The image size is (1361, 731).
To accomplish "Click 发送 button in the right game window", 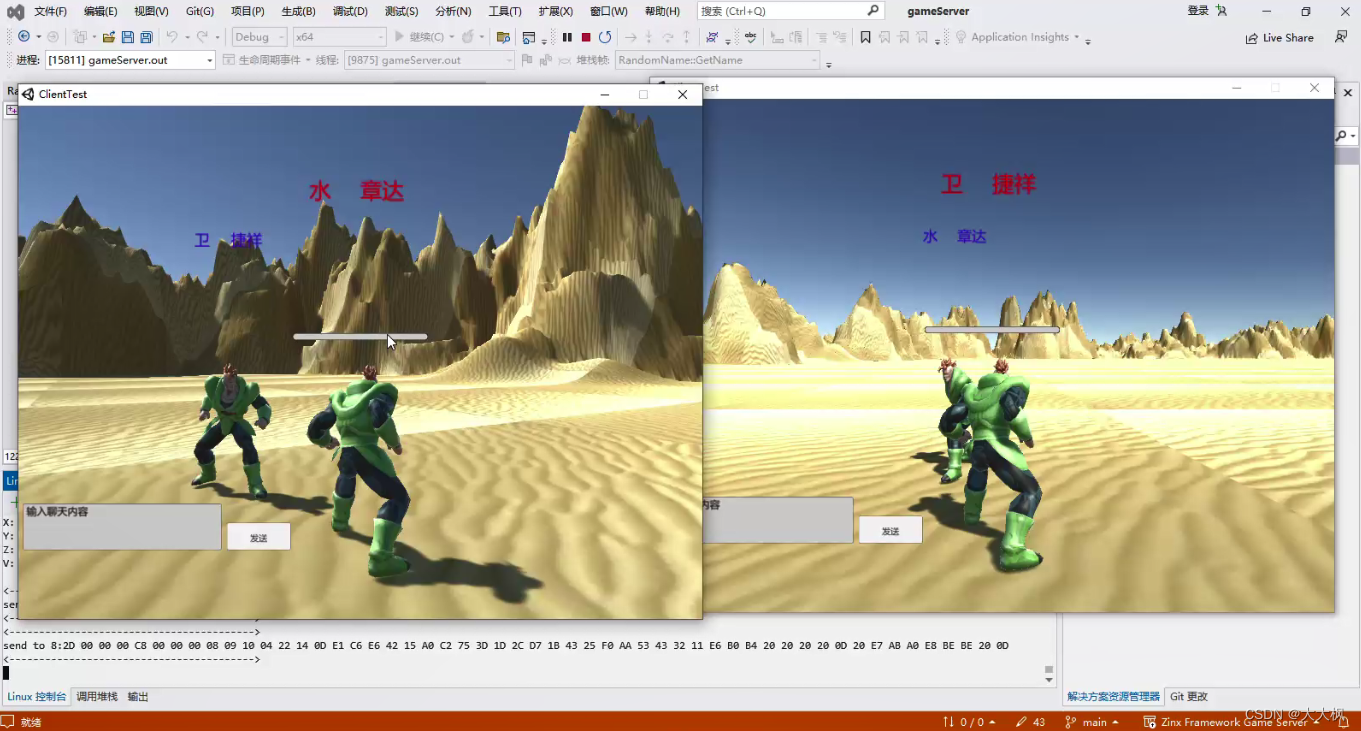I will click(890, 530).
